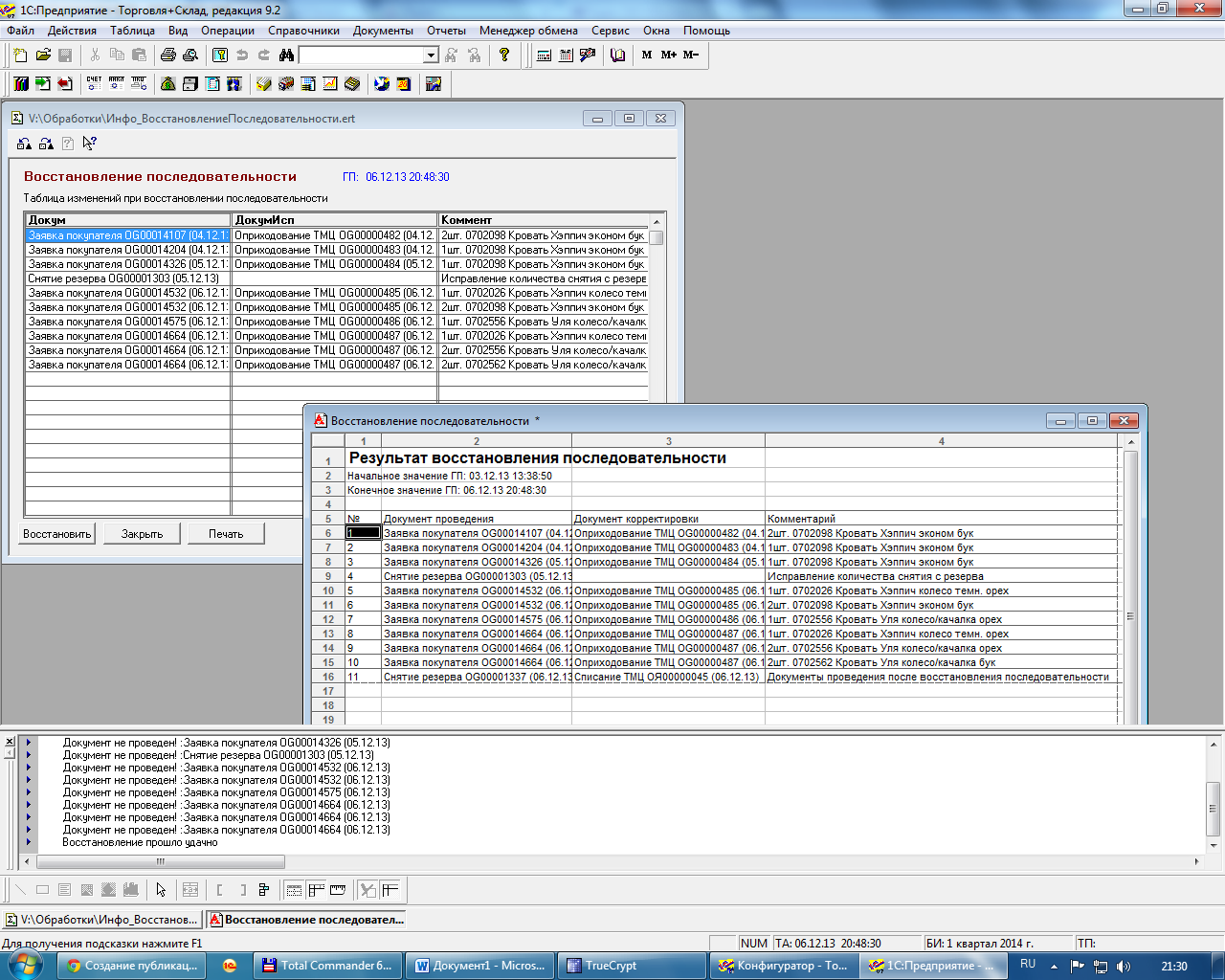
Task: Open the Windows Start menu
Action: (25, 966)
